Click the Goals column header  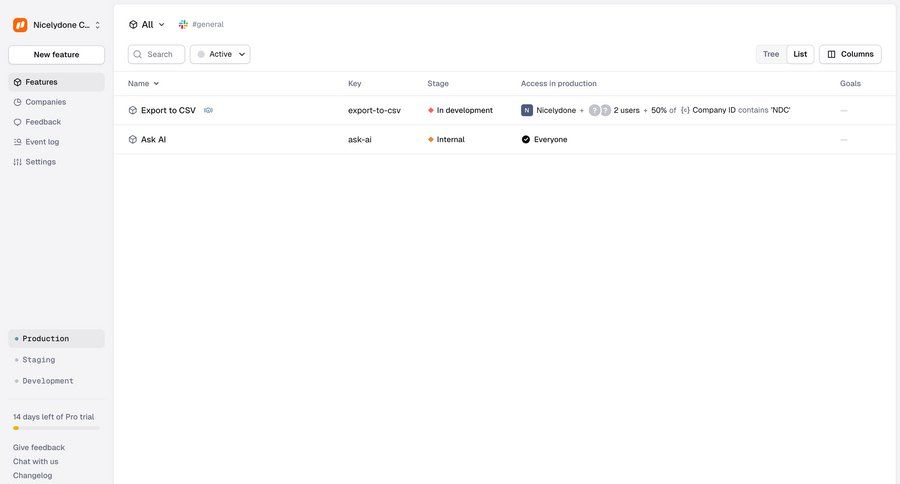[x=850, y=83]
